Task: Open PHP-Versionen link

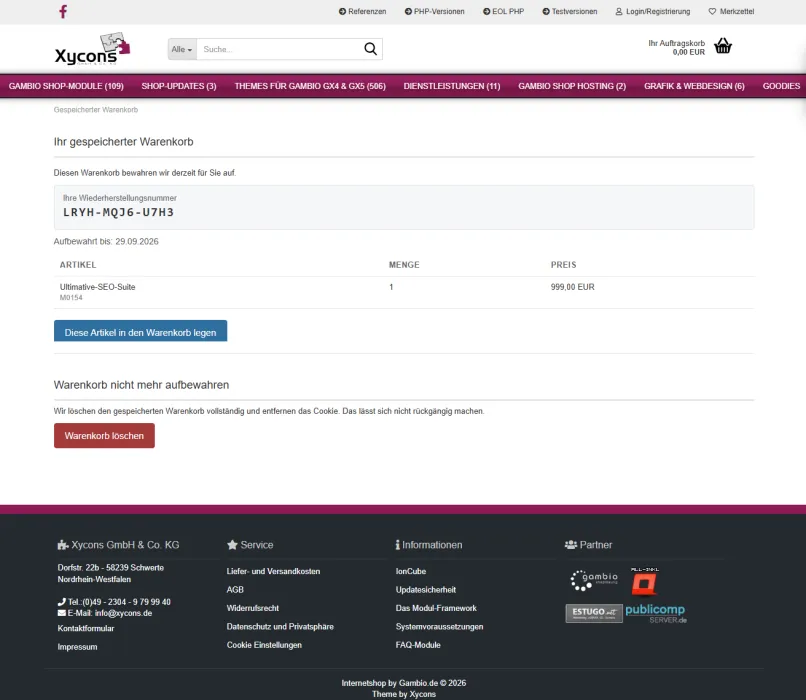Action: pos(434,11)
